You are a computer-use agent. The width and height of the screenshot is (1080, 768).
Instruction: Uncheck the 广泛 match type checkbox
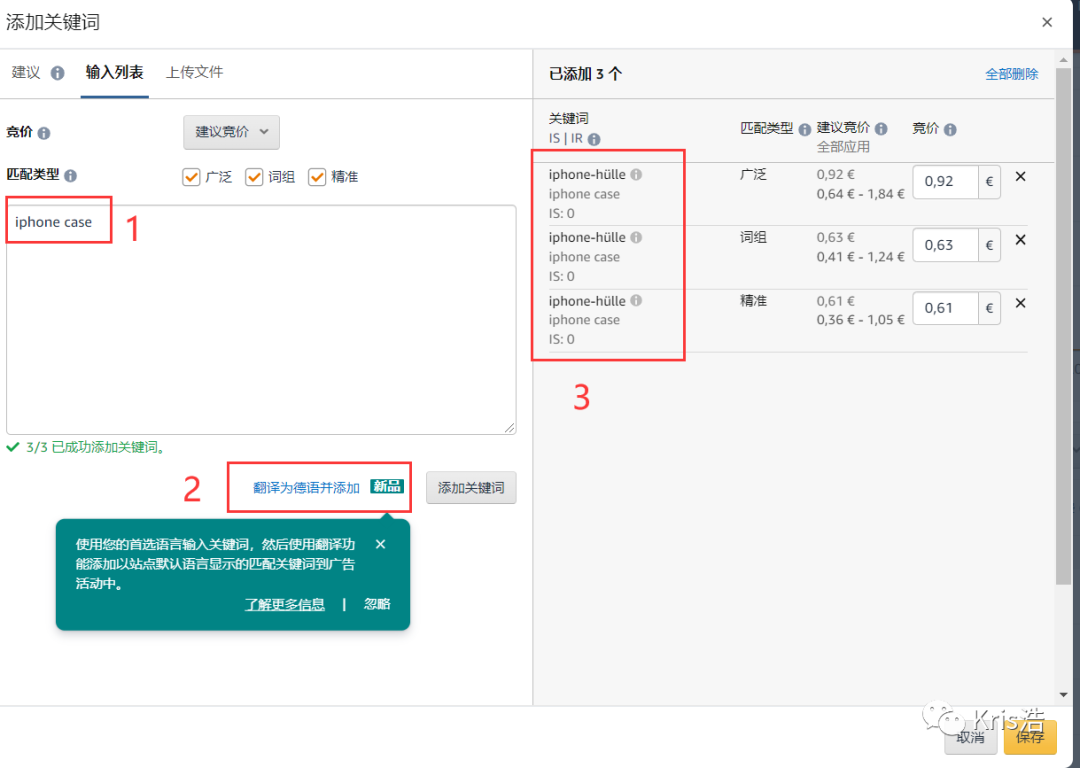(x=191, y=176)
